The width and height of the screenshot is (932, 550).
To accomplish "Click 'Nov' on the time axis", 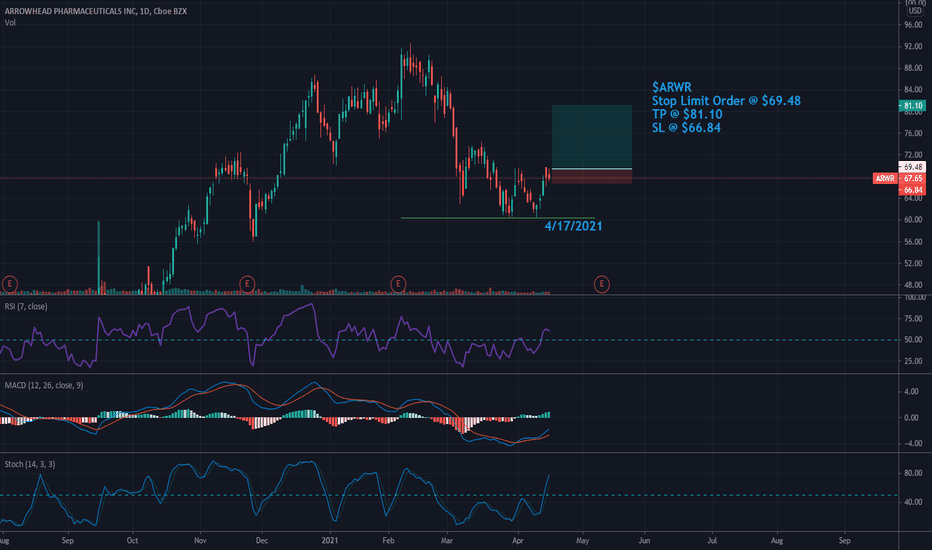I will click(200, 540).
